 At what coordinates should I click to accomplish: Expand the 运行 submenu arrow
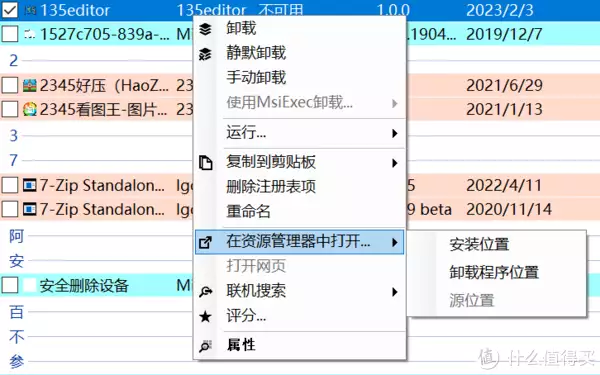395,133
